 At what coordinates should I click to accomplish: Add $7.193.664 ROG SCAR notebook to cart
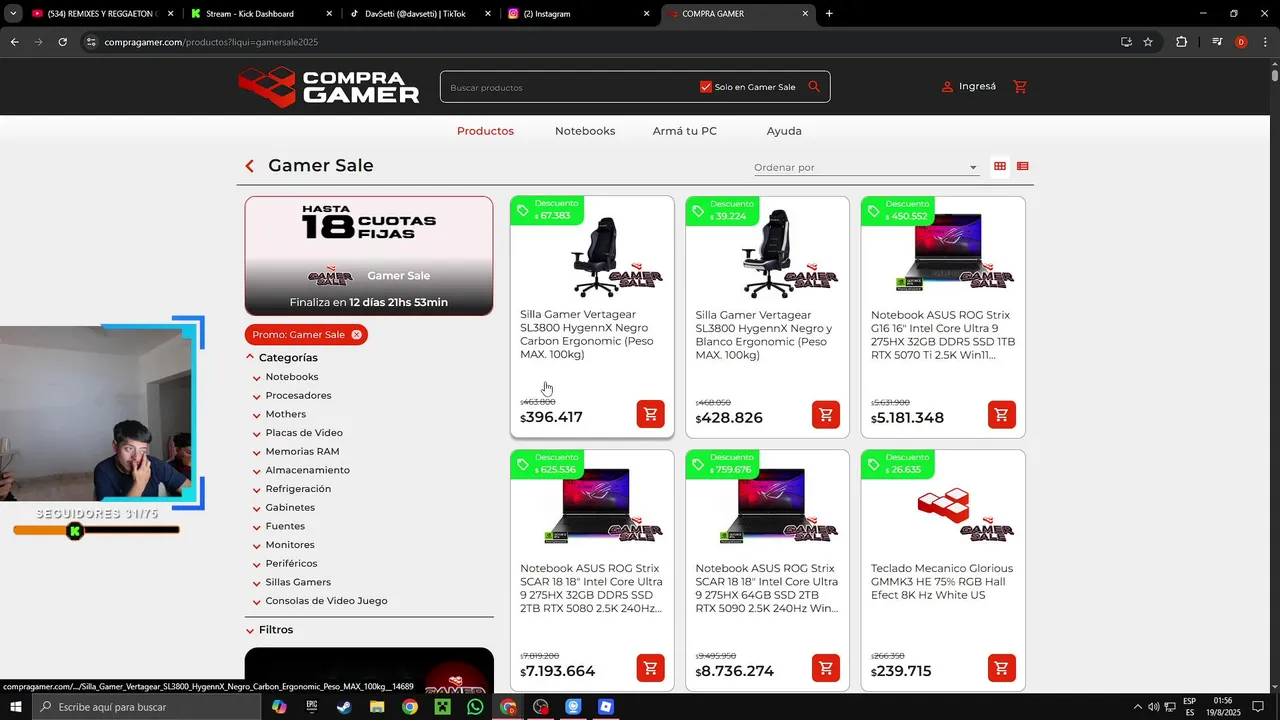[x=650, y=667]
